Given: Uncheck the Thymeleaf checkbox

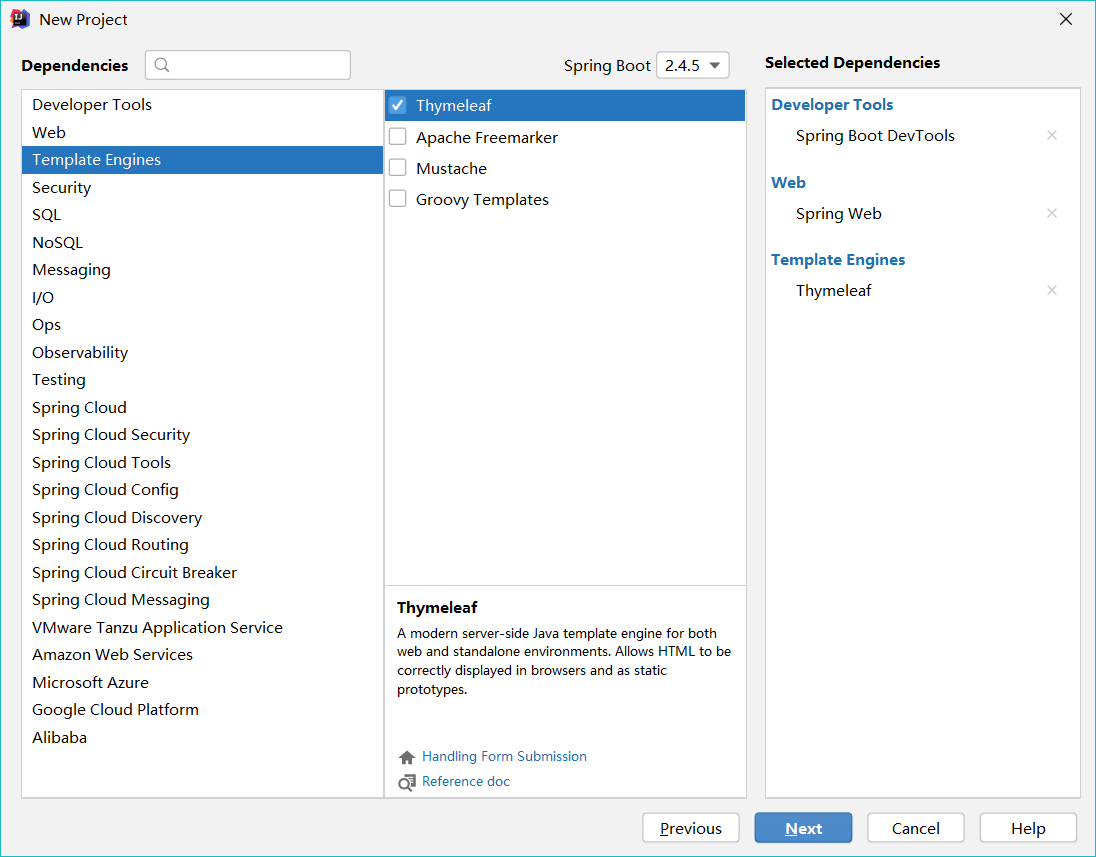Looking at the screenshot, I should click(x=398, y=105).
